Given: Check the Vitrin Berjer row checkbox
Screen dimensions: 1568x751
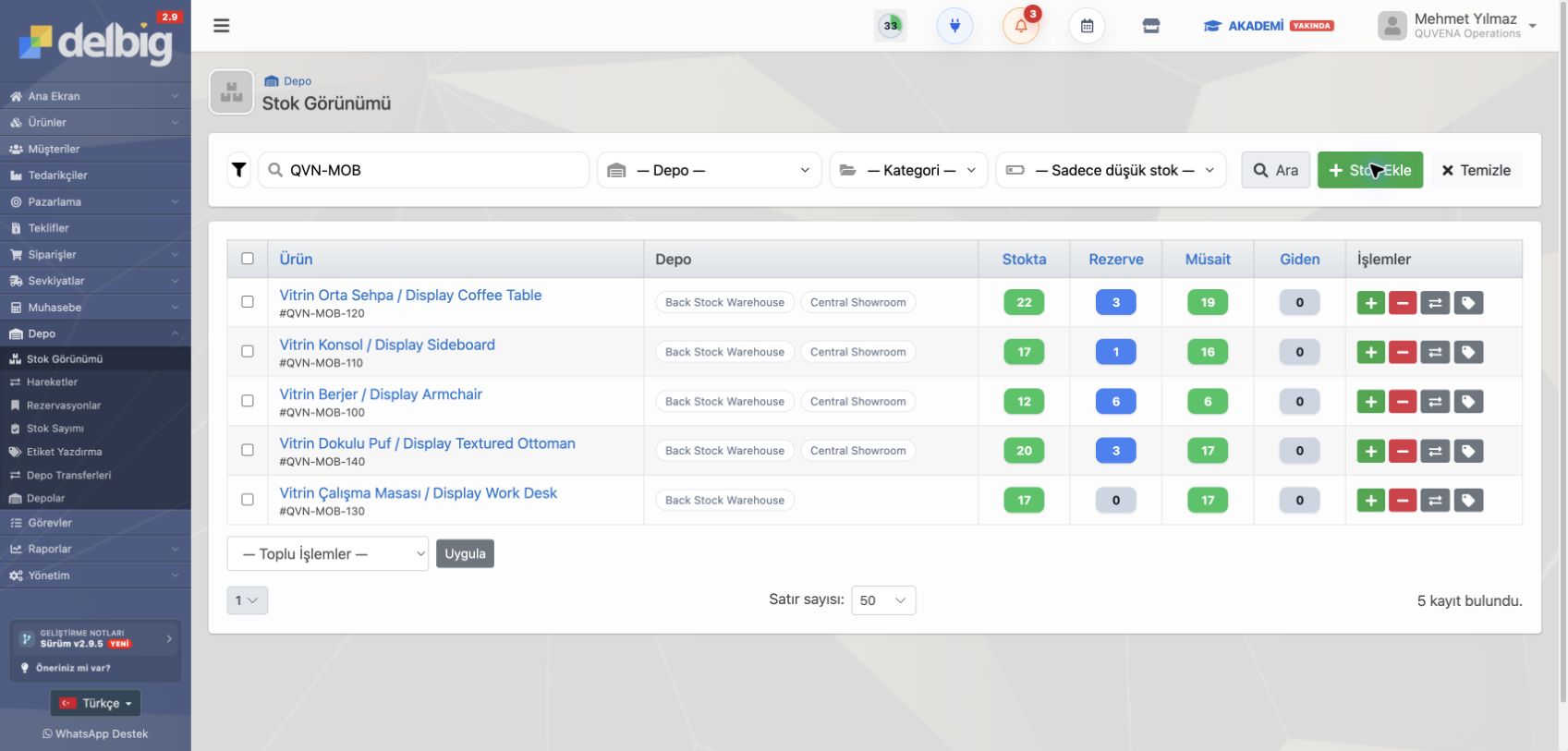Looking at the screenshot, I should pos(248,401).
